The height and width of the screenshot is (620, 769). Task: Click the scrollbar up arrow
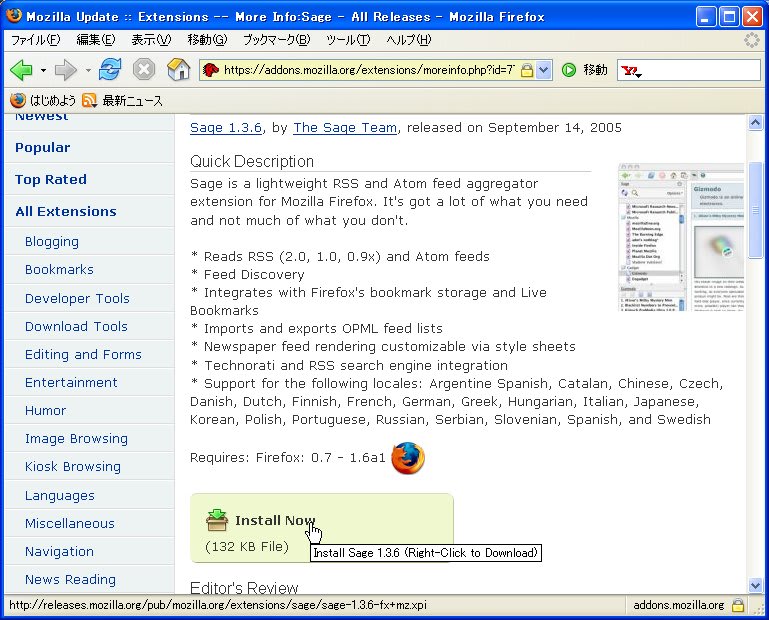pos(755,122)
